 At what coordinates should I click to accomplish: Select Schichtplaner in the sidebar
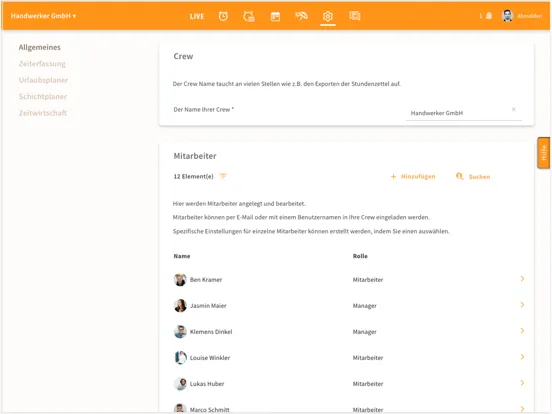click(x=43, y=96)
